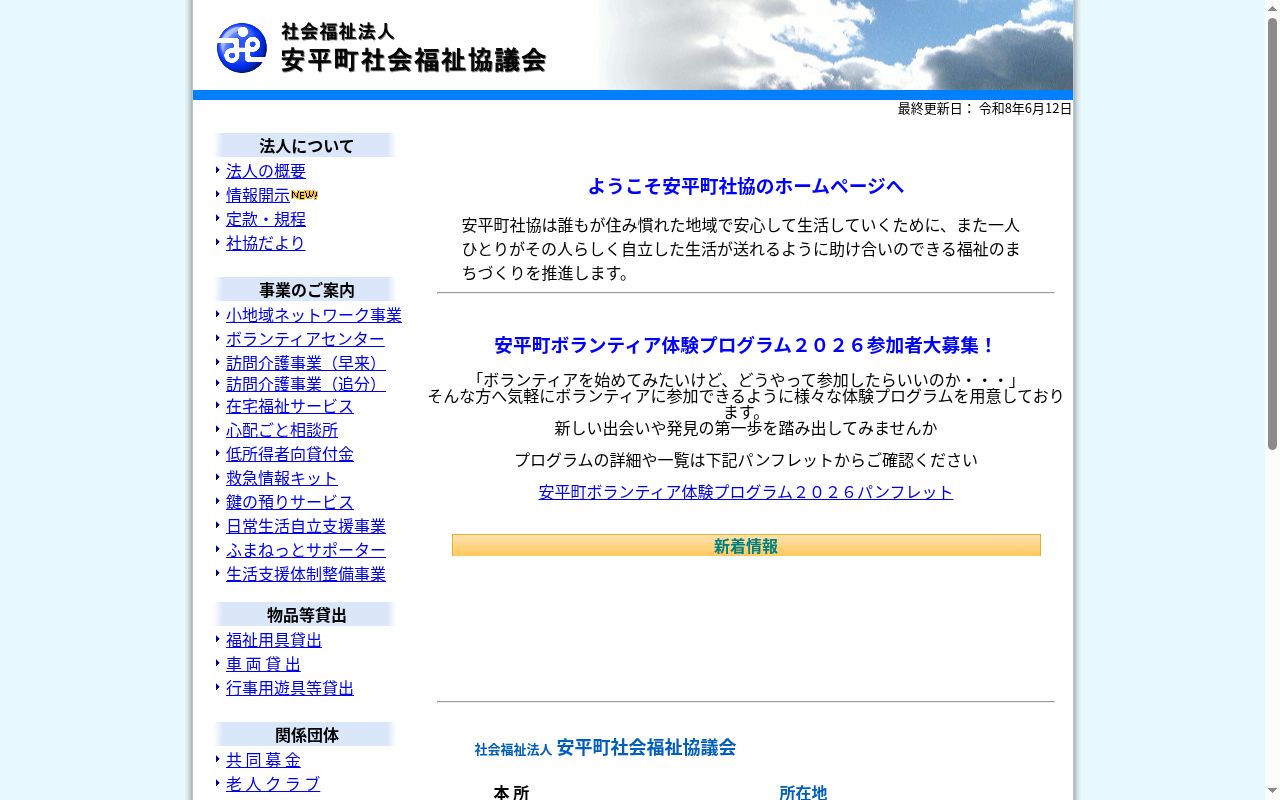Open the 定款・規程 link
Screen dimensions: 1280x800
click(x=266, y=219)
